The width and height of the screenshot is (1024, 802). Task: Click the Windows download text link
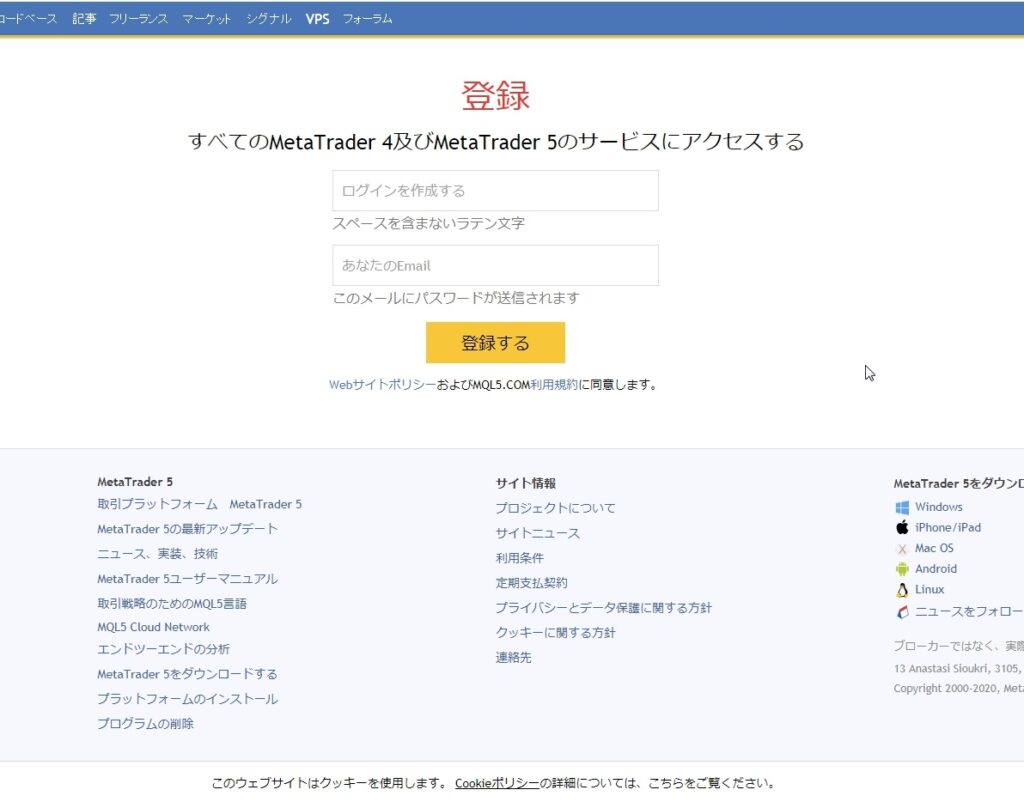(938, 507)
